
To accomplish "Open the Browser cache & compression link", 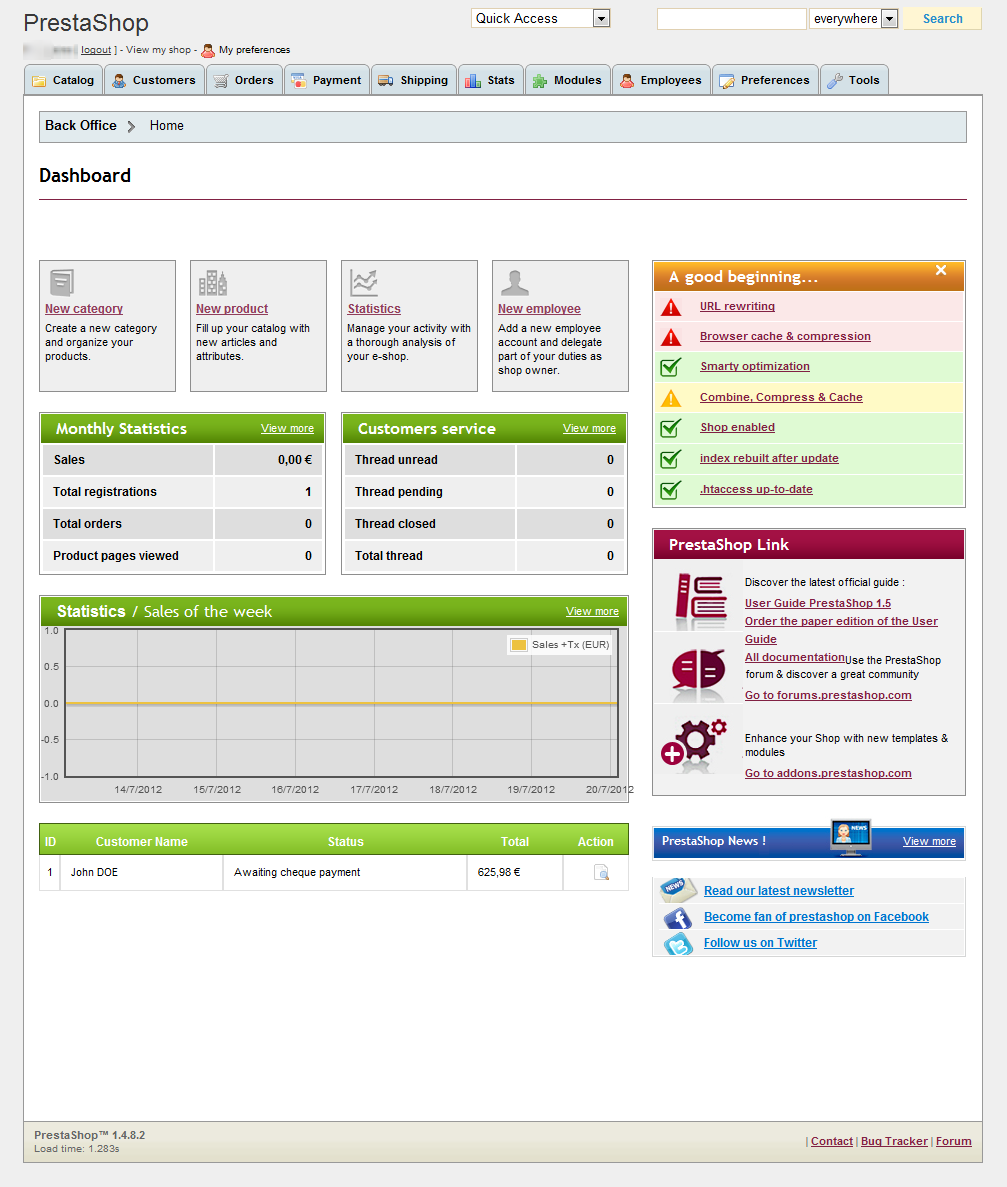I will pyautogui.click(x=785, y=336).
